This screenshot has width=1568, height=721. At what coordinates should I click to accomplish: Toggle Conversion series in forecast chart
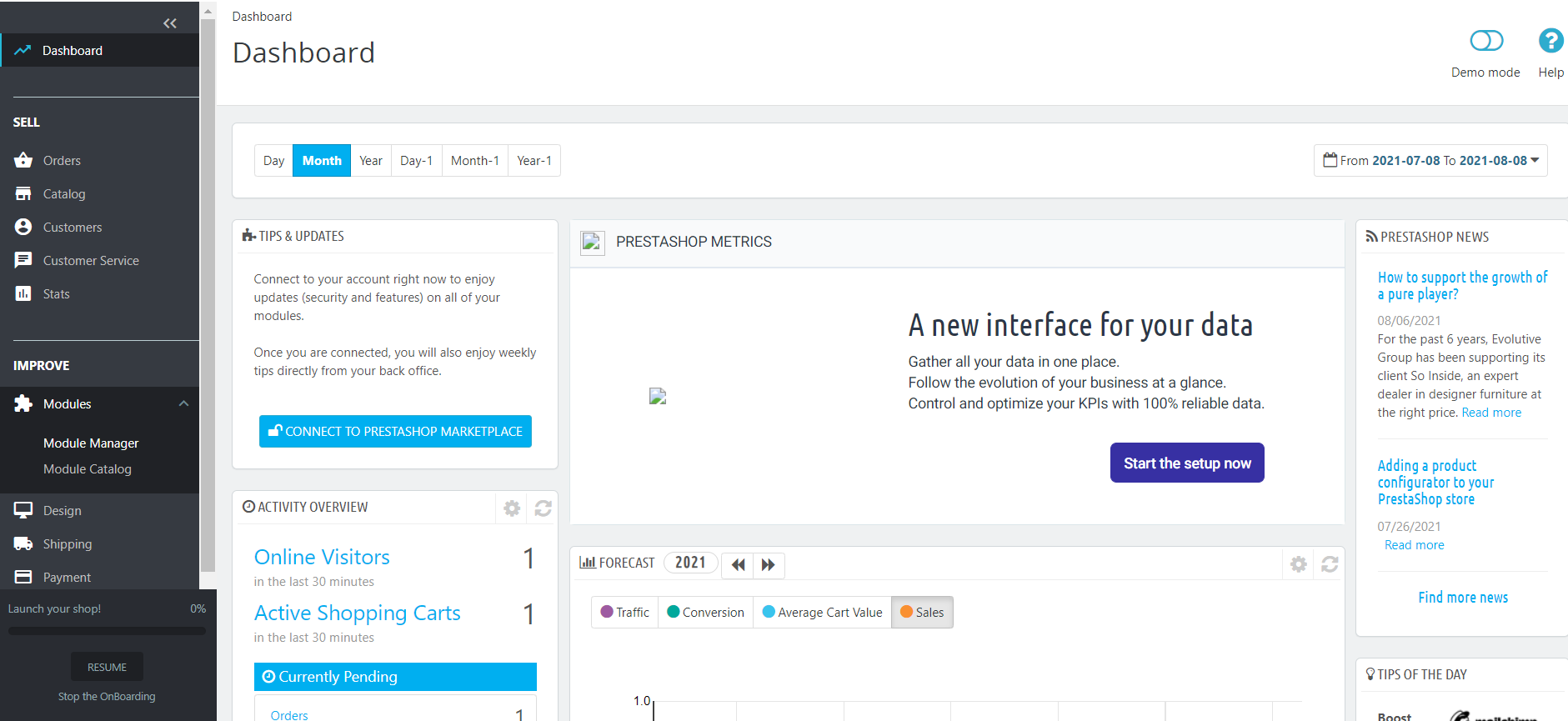pyautogui.click(x=706, y=612)
